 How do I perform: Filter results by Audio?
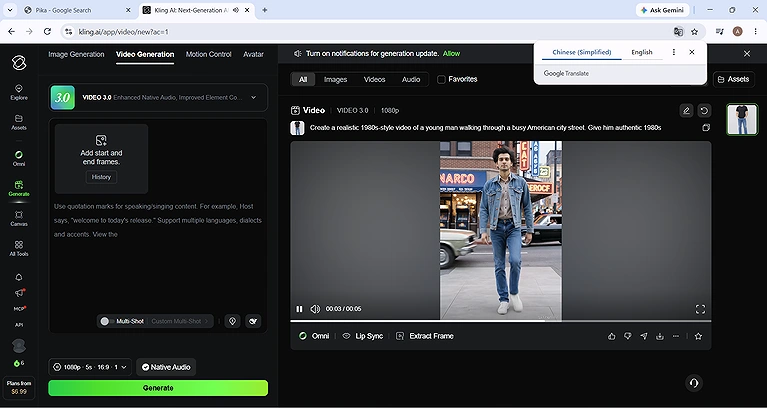[x=411, y=79]
